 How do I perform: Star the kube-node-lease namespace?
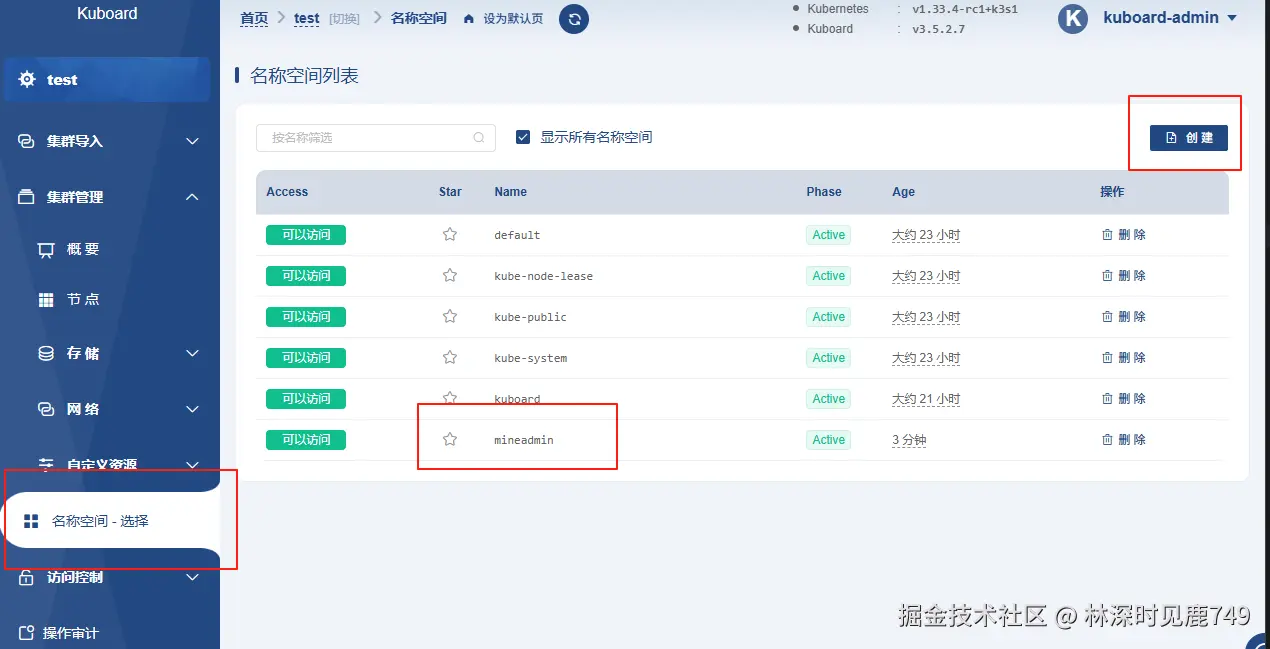(x=450, y=275)
